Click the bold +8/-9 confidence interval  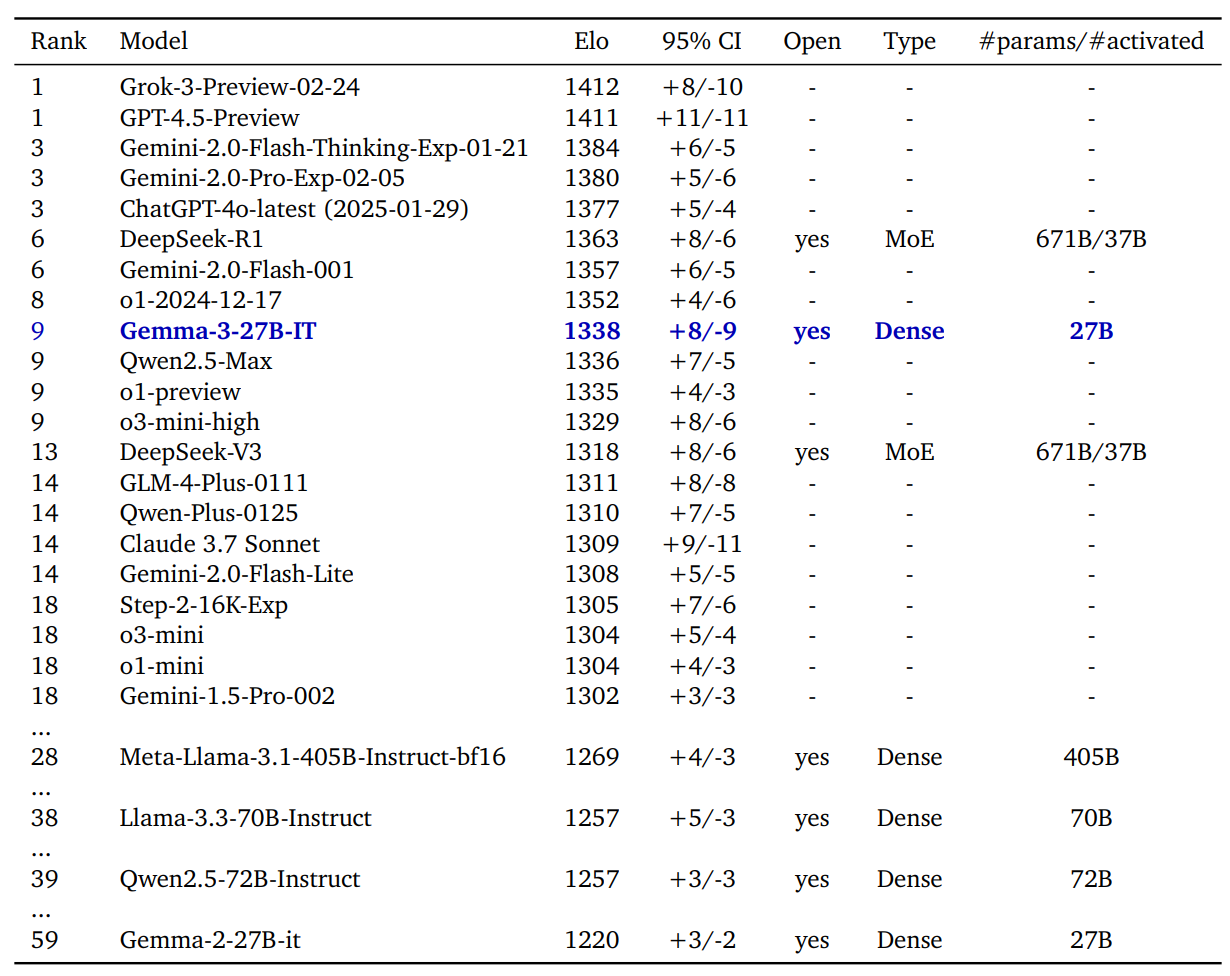pos(702,332)
